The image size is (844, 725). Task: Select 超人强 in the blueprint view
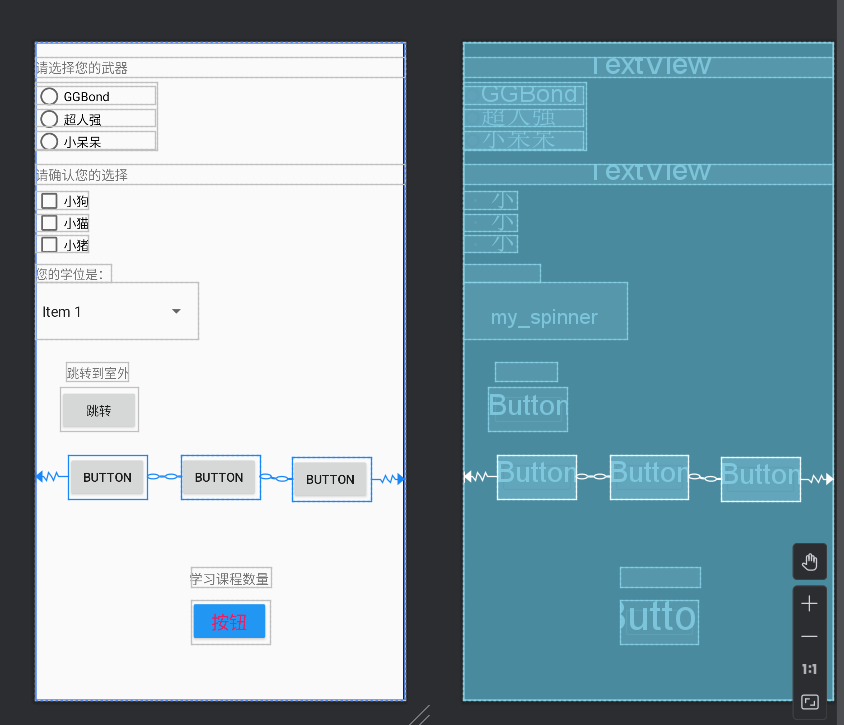click(525, 118)
